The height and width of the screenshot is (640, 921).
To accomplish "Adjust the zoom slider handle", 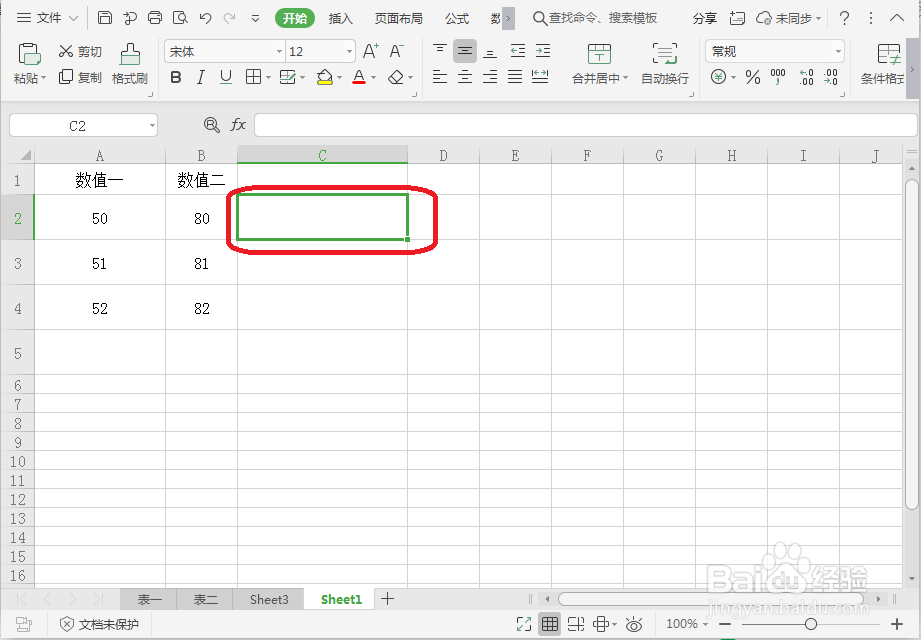I will click(x=811, y=624).
